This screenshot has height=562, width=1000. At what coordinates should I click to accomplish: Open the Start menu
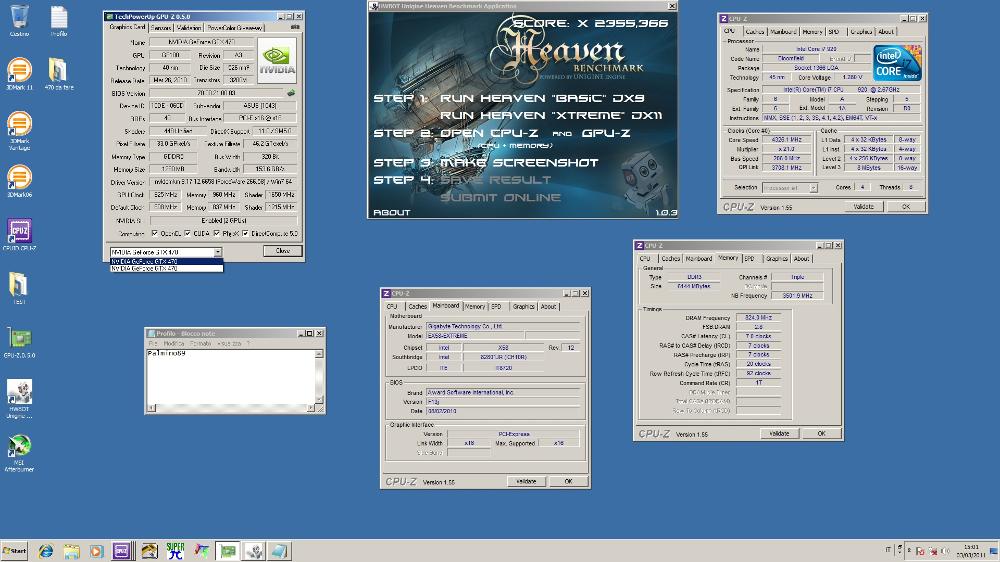click(x=15, y=551)
